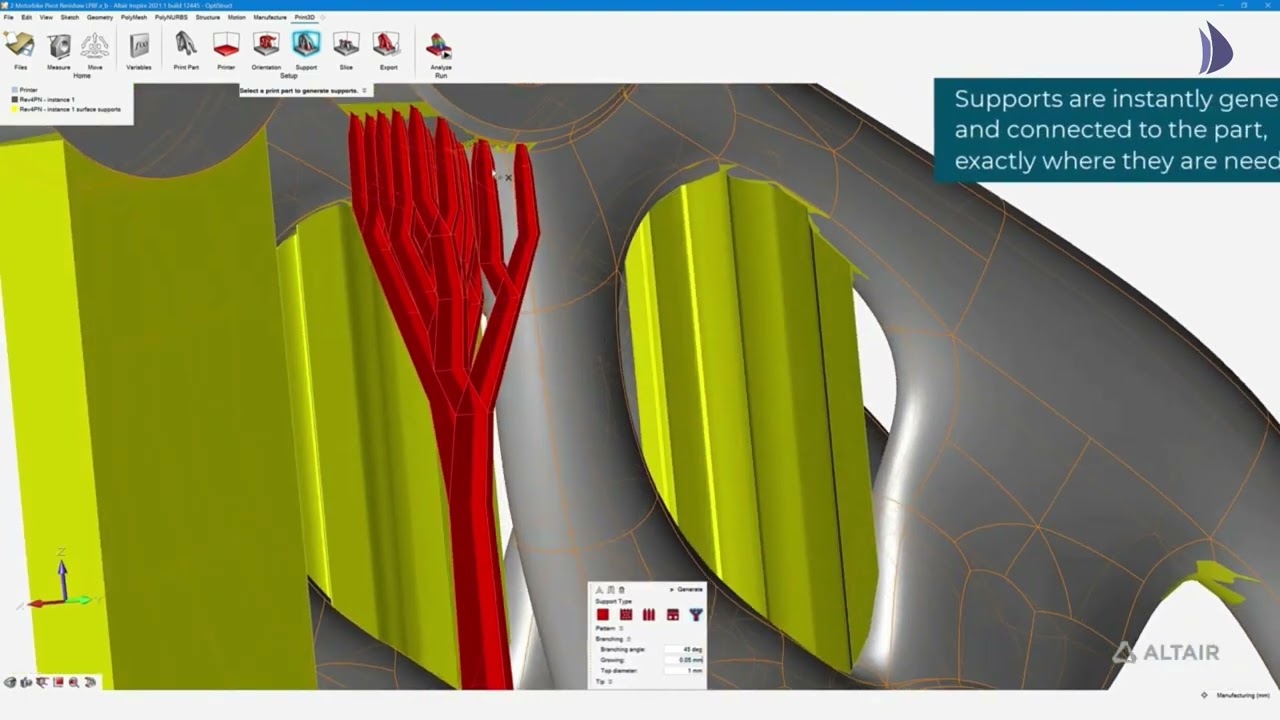Click the units icon beside Manufacturing (mm)
The image size is (1280, 720).
tap(1204, 695)
